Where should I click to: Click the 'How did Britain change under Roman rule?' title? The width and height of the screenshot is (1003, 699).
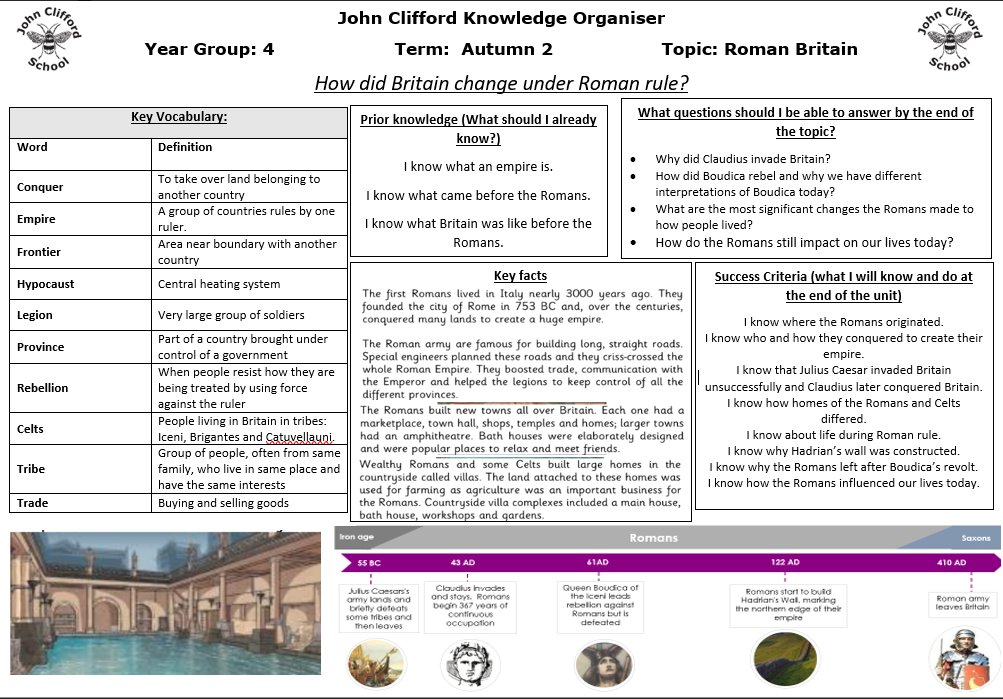point(501,83)
